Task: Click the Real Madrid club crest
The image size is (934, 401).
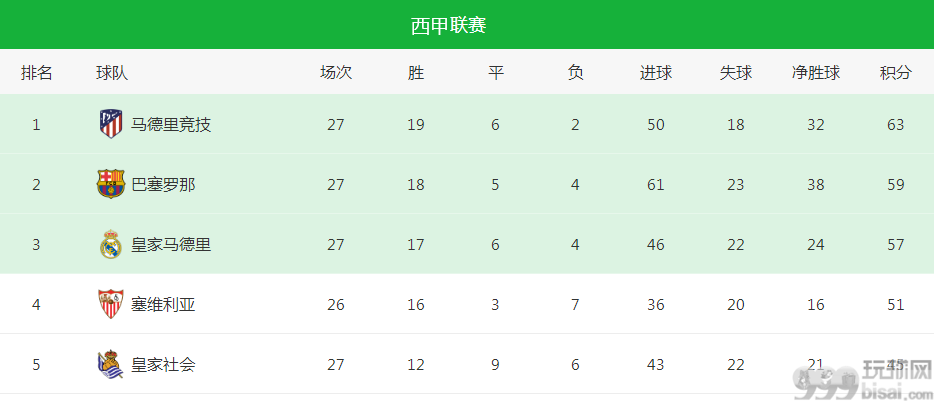Action: (x=111, y=244)
